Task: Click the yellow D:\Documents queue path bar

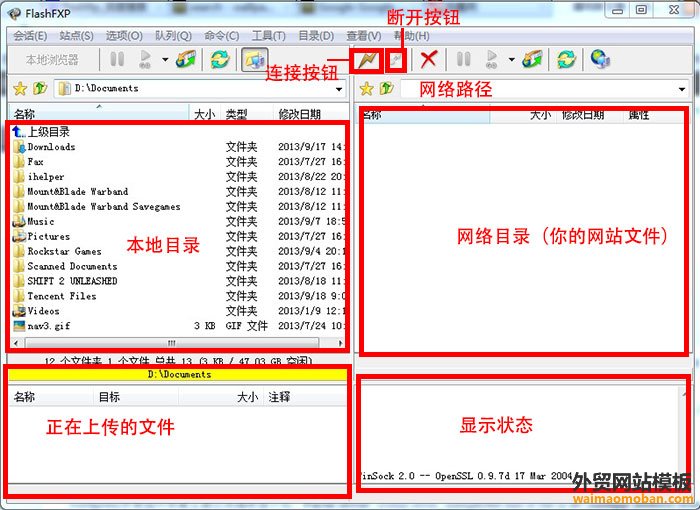Action: [177, 374]
